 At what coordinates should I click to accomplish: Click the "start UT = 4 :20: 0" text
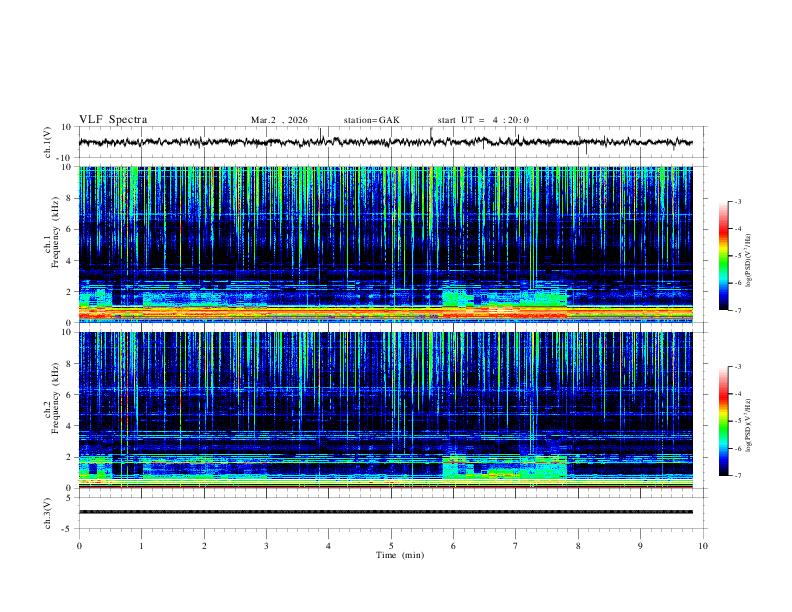tap(483, 120)
